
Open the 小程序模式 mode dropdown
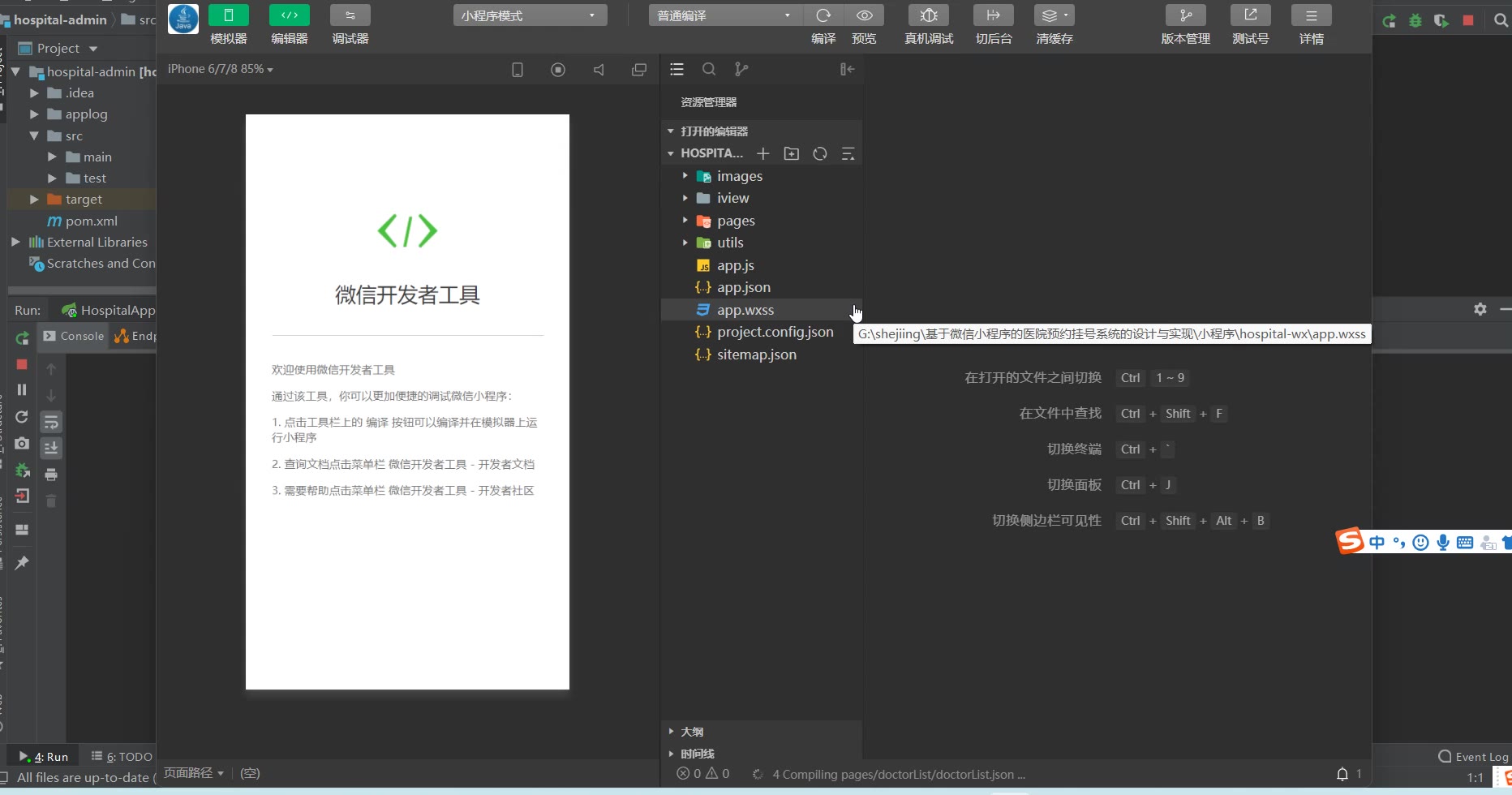tap(530, 15)
